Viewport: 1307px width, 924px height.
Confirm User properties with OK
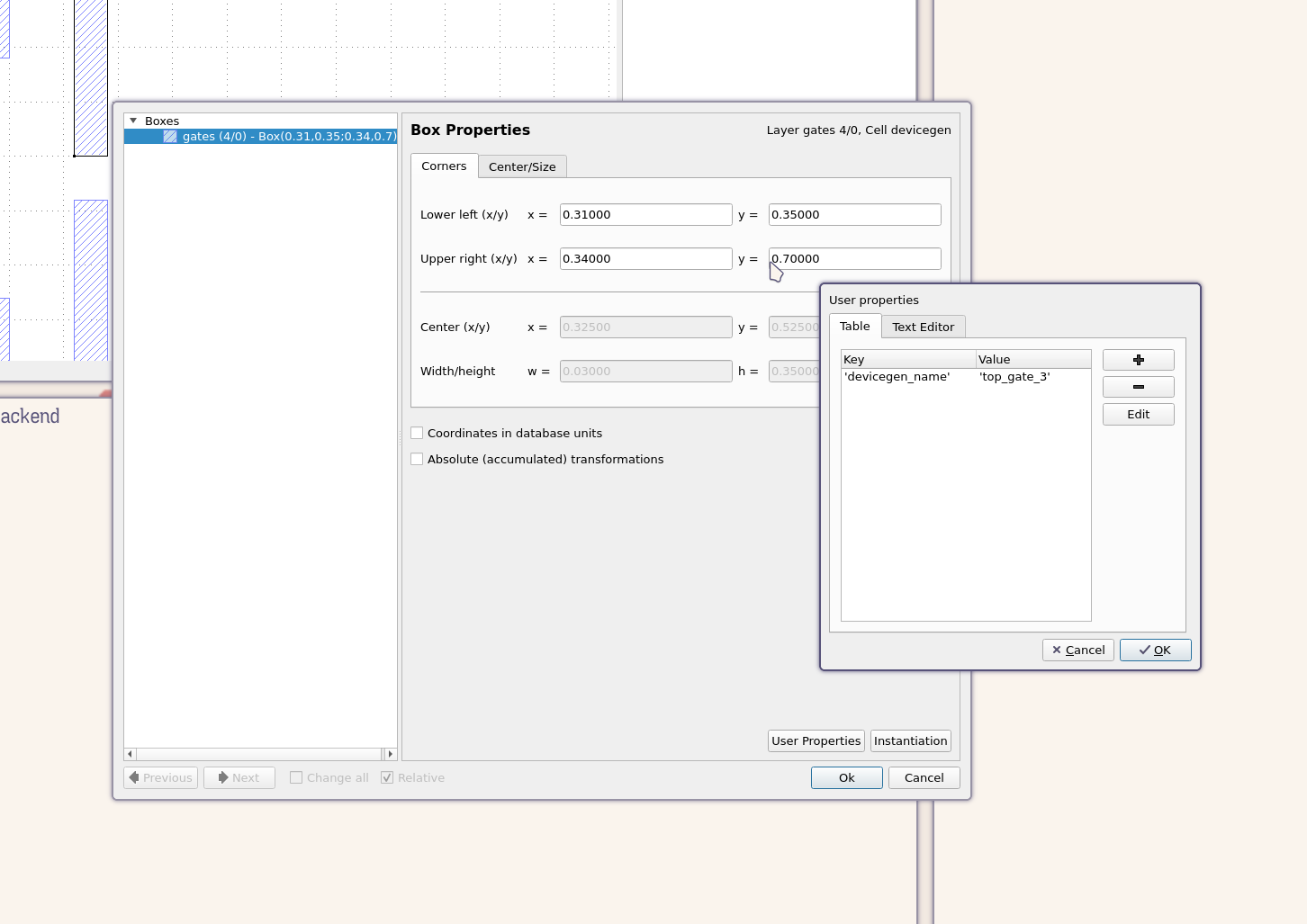click(1155, 650)
